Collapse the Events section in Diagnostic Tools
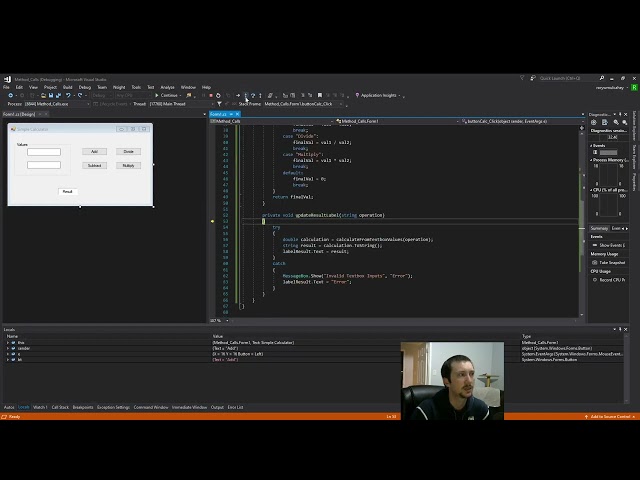 (591, 146)
